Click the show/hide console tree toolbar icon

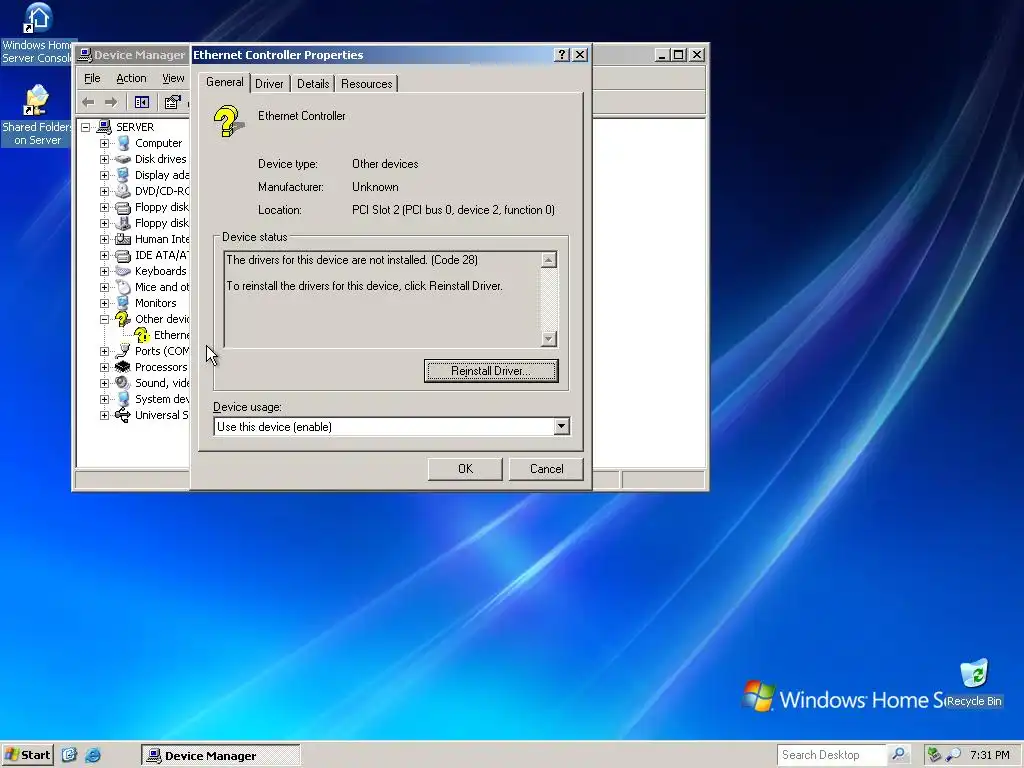[142, 102]
